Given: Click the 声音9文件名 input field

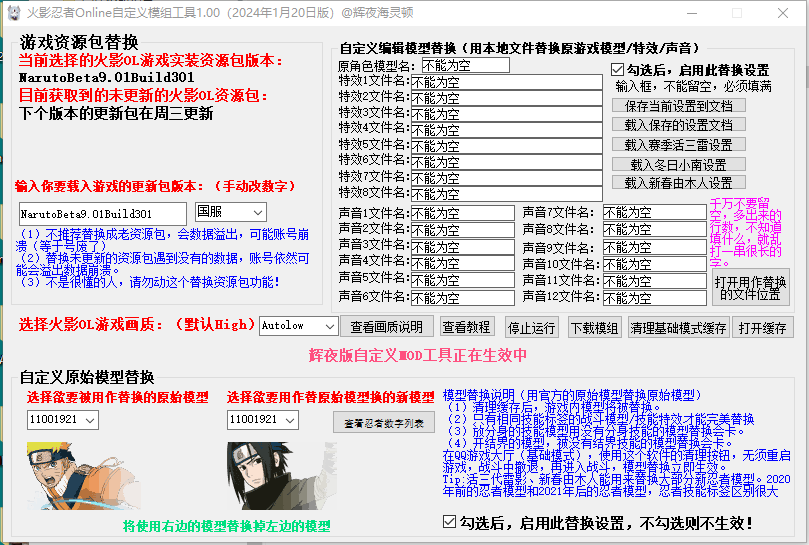Looking at the screenshot, I should pos(655,247).
